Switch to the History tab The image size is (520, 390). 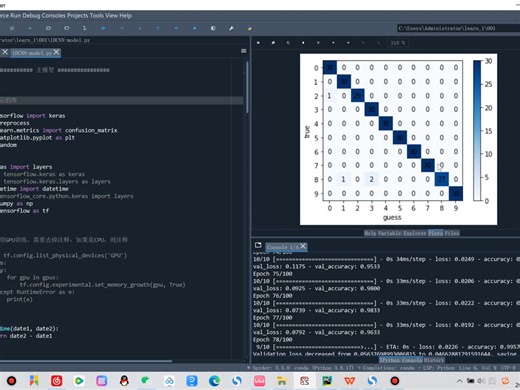(434, 360)
